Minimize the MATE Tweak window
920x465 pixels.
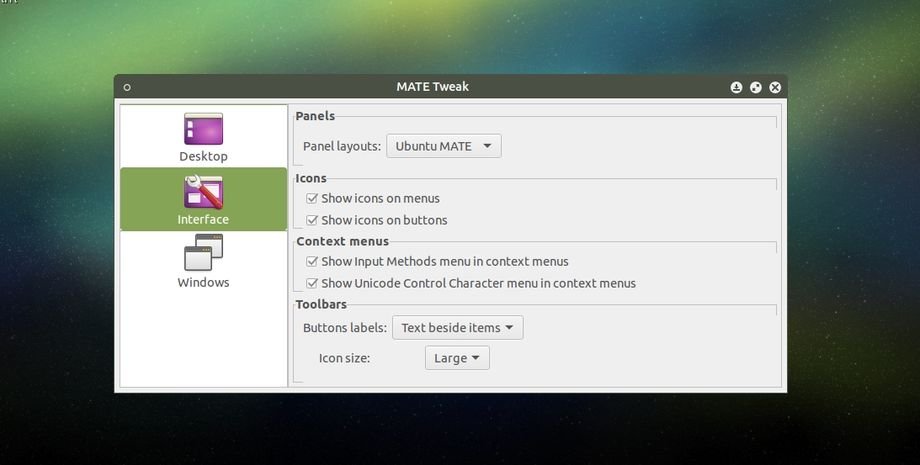tap(736, 87)
